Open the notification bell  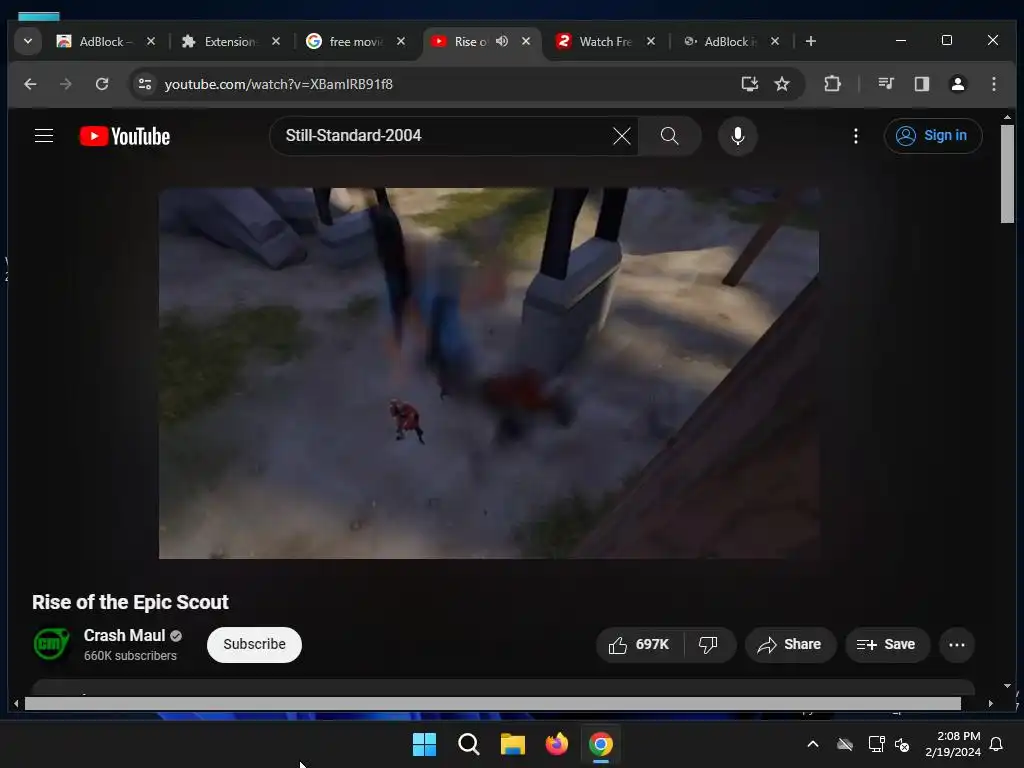point(996,744)
